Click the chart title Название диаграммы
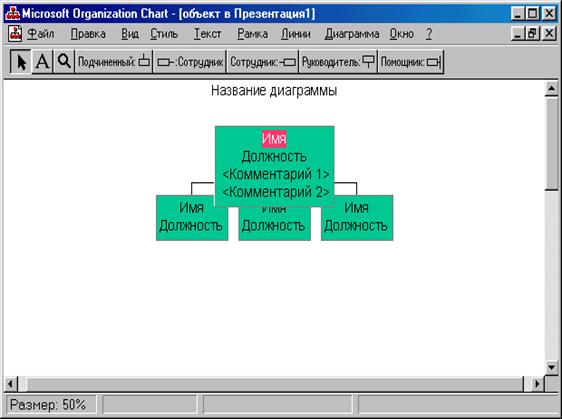The image size is (562, 419). pyautogui.click(x=274, y=90)
